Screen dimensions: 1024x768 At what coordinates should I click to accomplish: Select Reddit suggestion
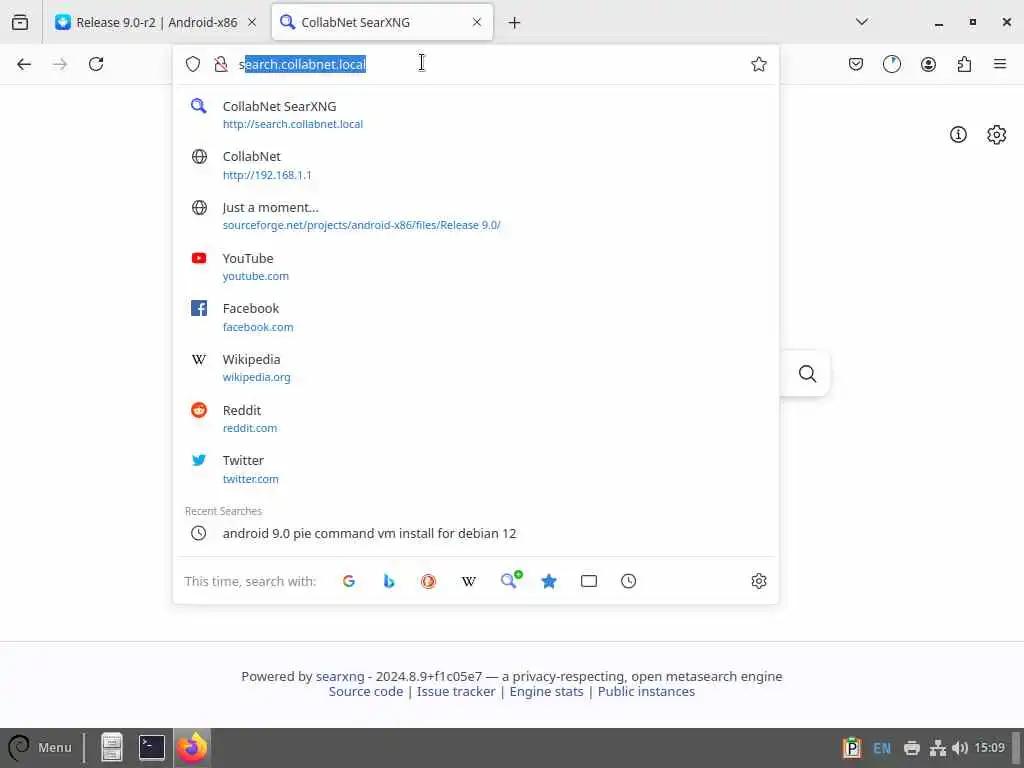click(475, 419)
